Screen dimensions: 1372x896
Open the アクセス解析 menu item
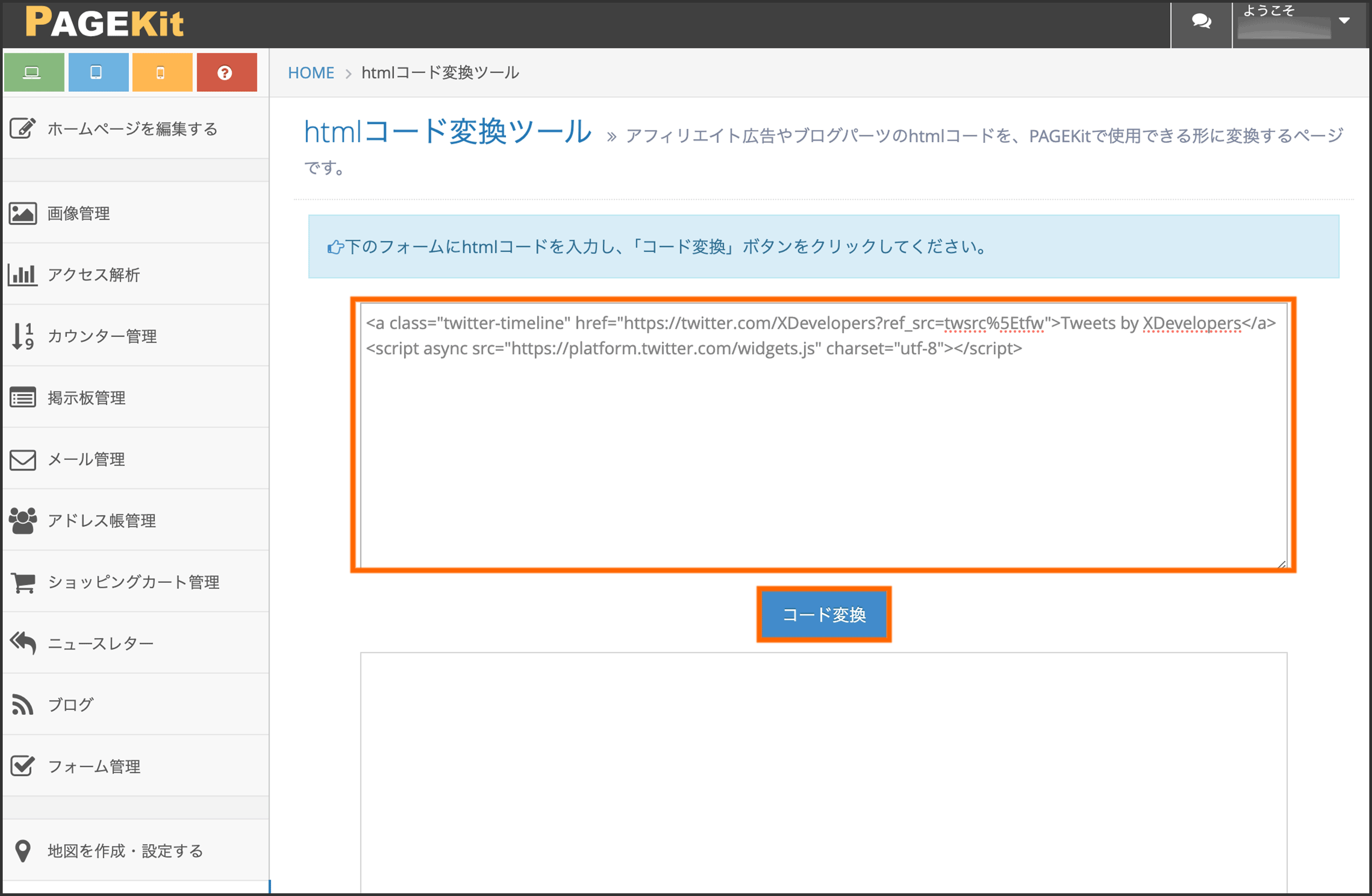(136, 274)
